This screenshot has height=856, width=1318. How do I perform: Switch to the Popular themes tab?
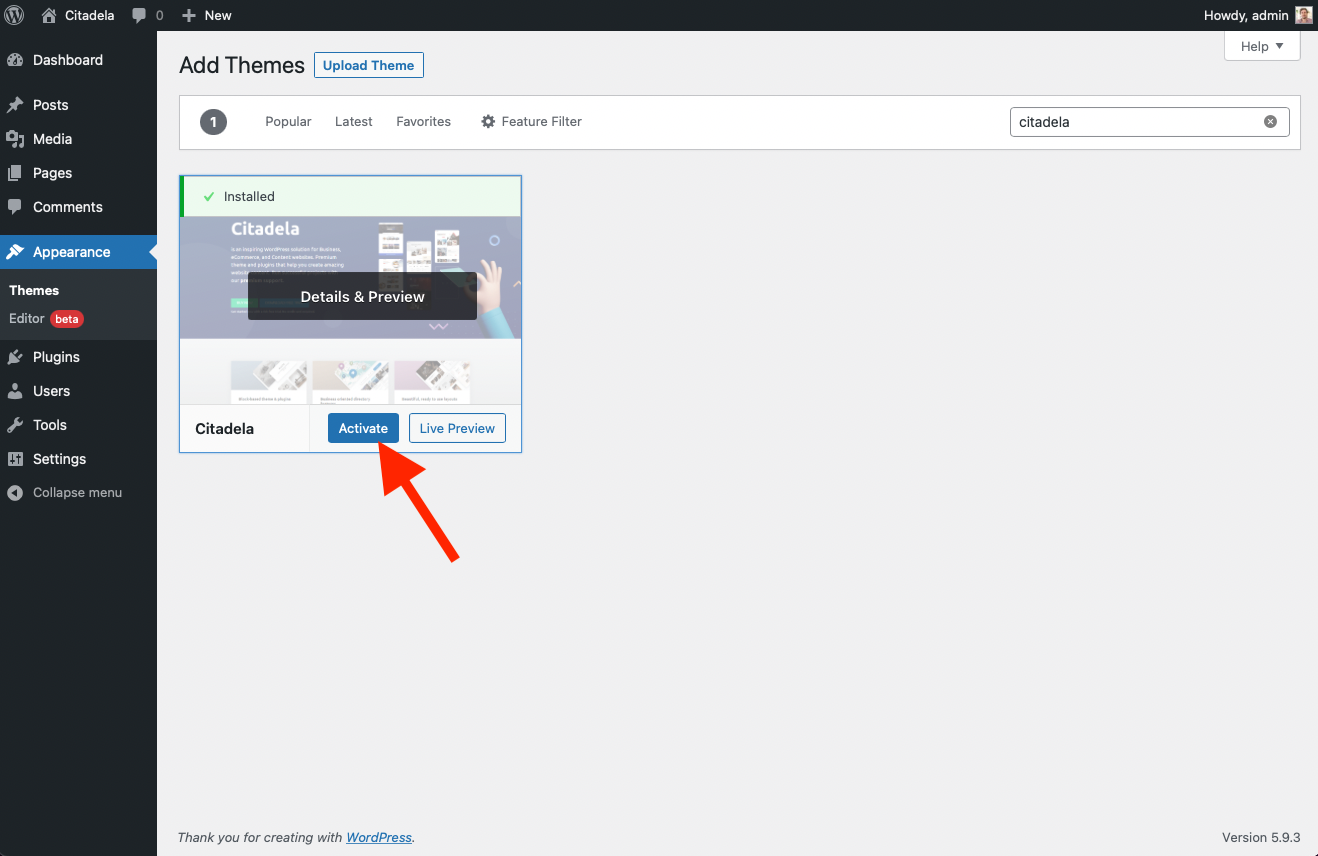point(288,122)
